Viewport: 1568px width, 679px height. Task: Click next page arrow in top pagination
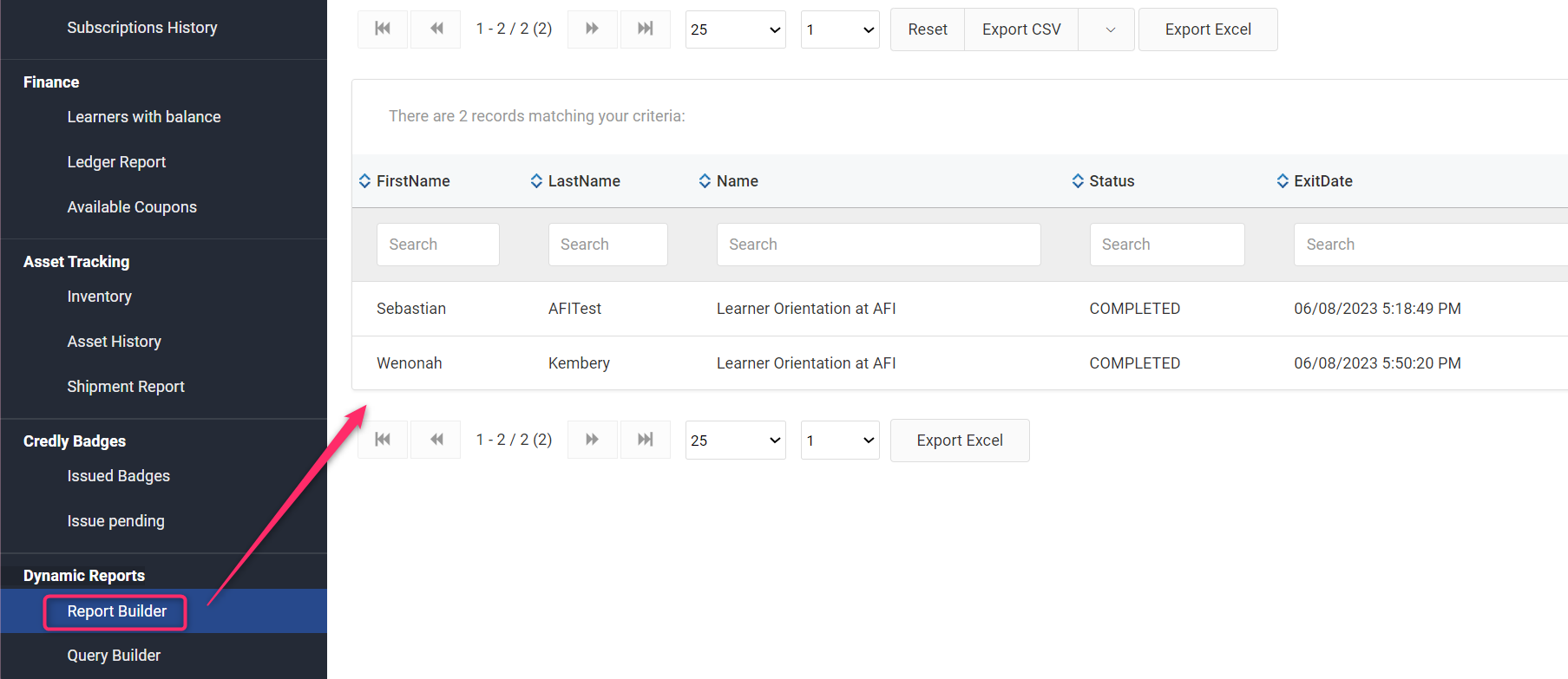[592, 29]
